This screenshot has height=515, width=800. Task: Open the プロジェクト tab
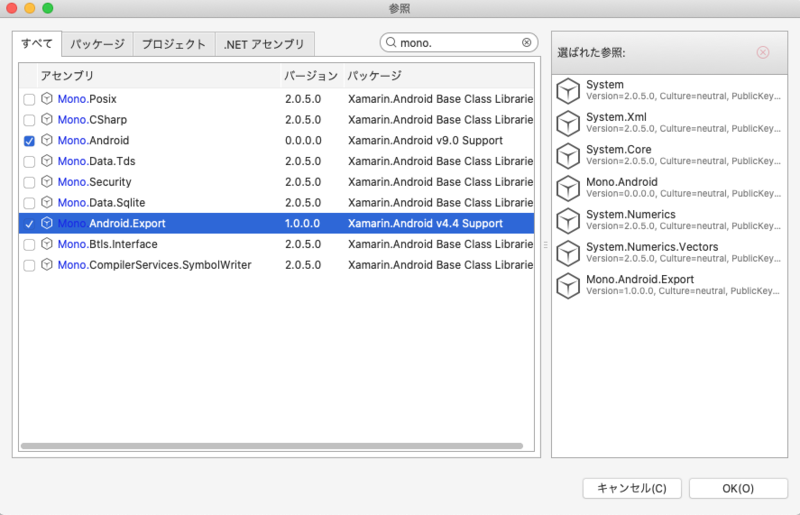tap(174, 44)
